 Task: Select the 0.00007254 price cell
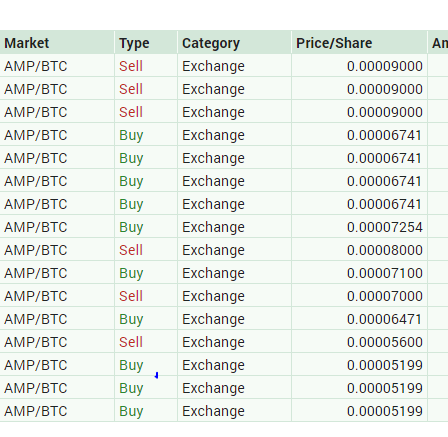(359, 227)
